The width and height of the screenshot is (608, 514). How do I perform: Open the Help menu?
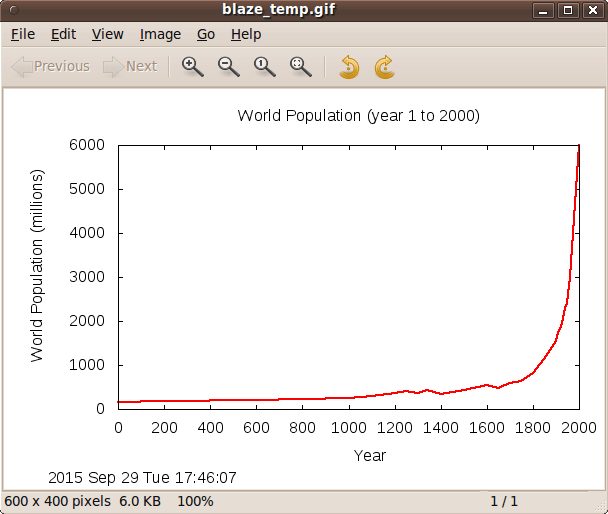(246, 34)
